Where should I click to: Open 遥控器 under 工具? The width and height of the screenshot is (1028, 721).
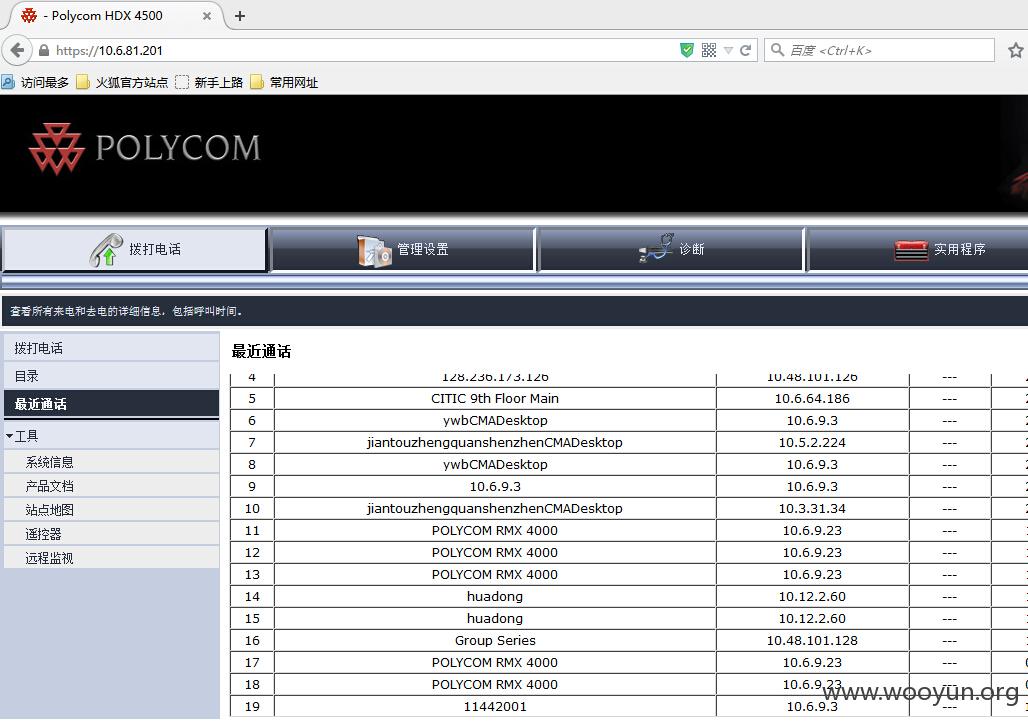[x=111, y=534]
